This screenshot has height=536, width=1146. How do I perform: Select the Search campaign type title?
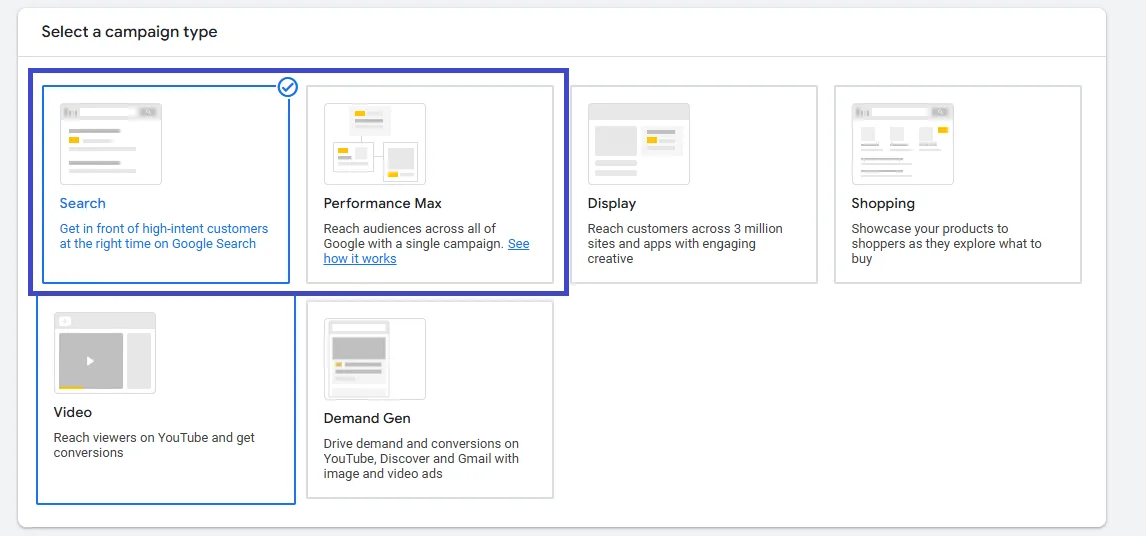83,203
